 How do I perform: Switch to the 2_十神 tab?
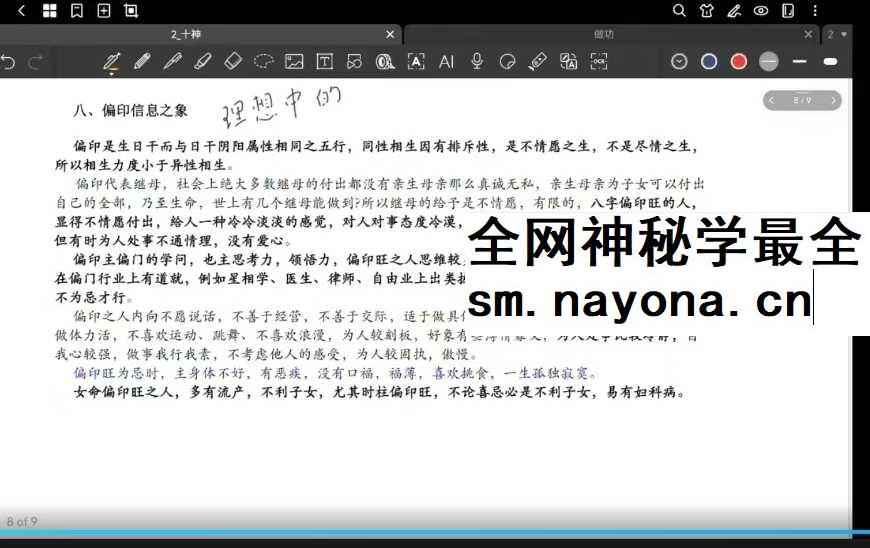coord(186,34)
